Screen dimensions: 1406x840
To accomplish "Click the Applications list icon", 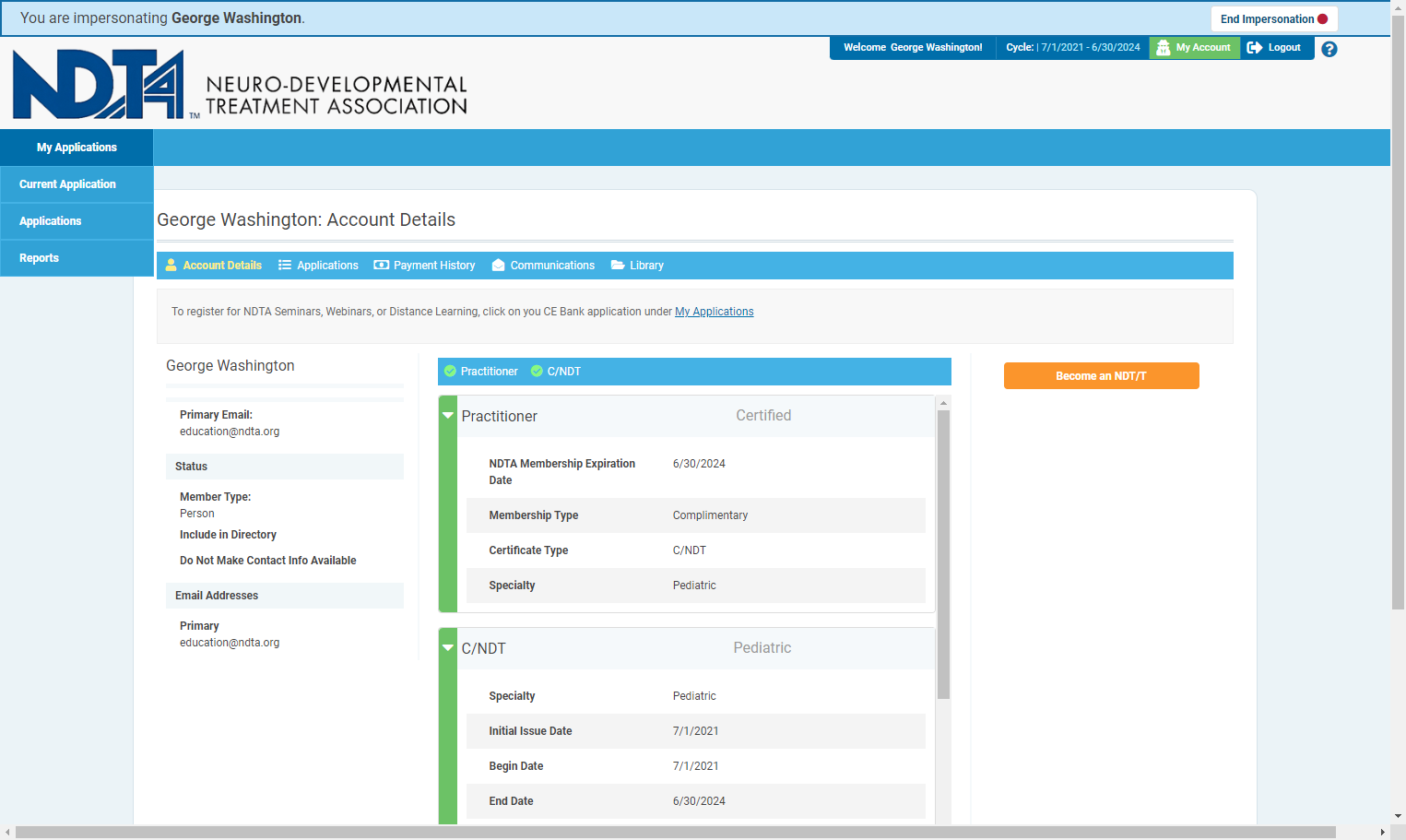I will pyautogui.click(x=285, y=266).
